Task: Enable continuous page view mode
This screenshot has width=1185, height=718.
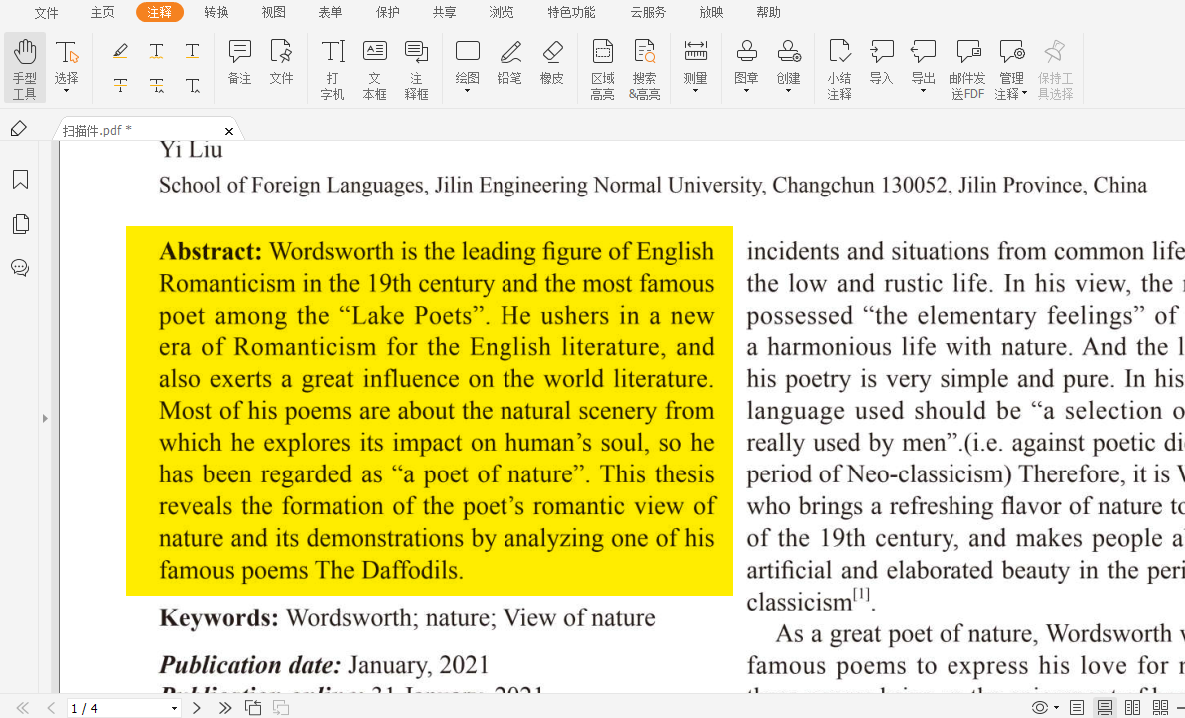Action: pos(1105,708)
